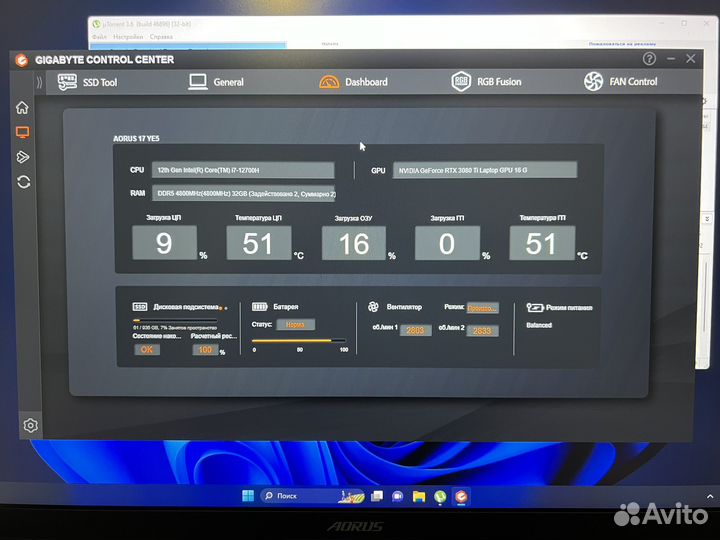The image size is (720, 540).
Task: Click the ad complaint link in uTorrent
Action: pos(622,44)
